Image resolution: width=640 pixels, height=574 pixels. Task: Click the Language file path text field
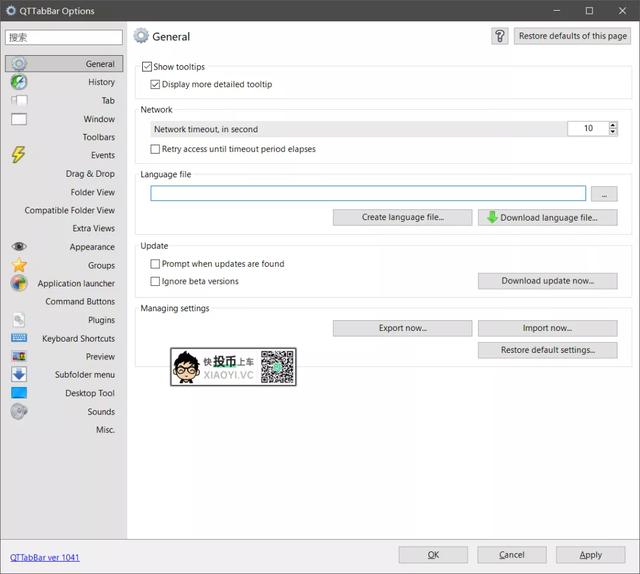tap(367, 193)
